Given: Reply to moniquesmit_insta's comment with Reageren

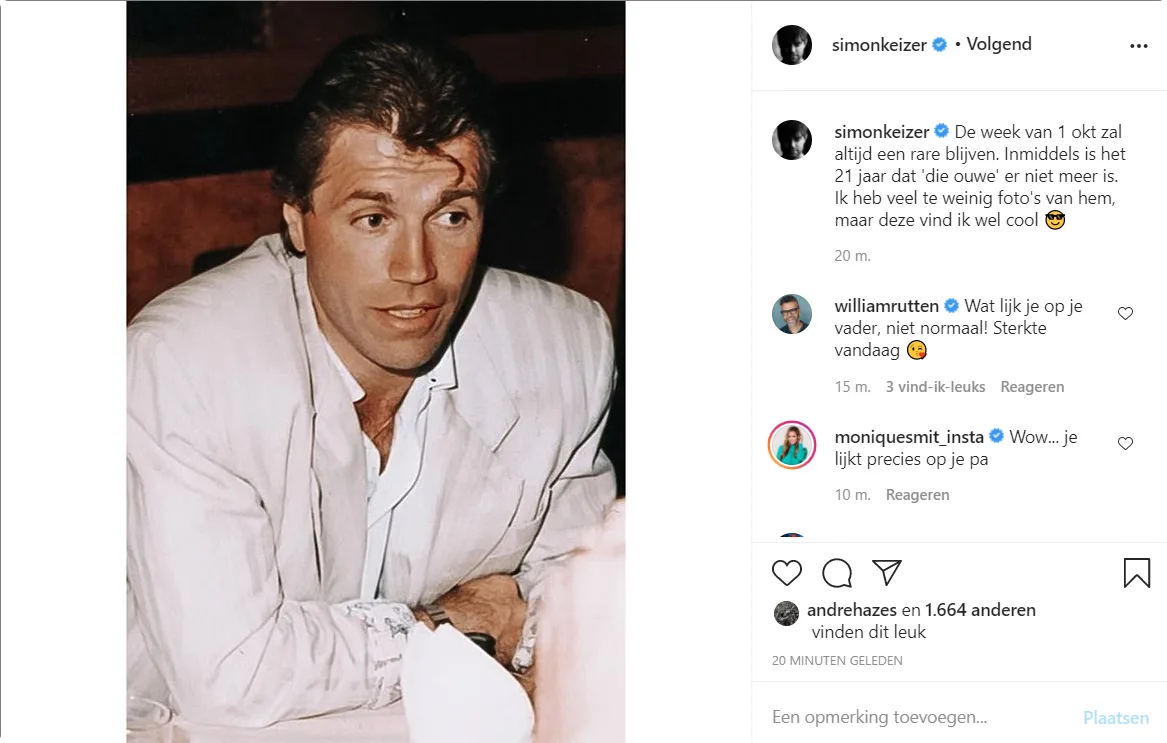Looking at the screenshot, I should [917, 495].
